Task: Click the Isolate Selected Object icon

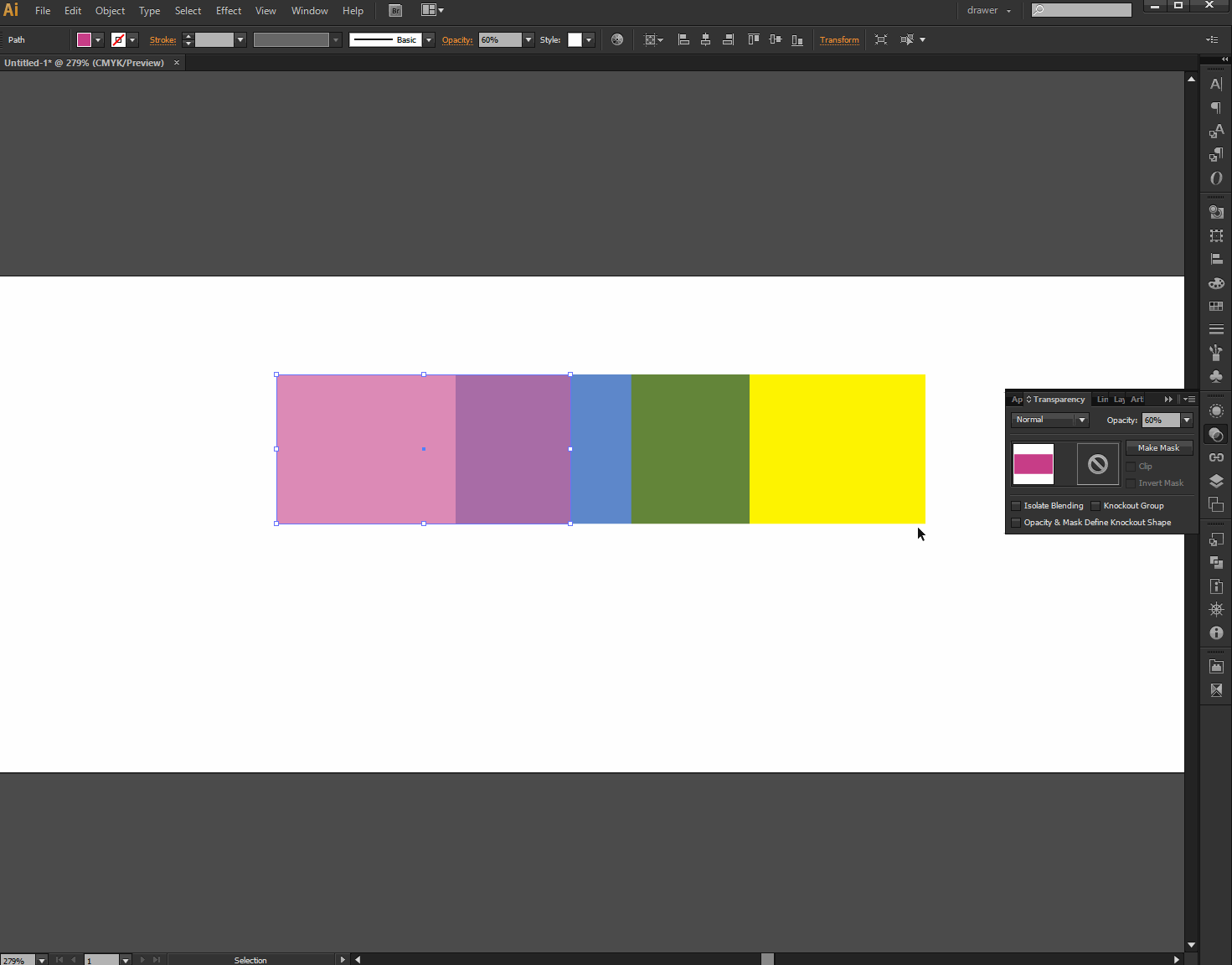Action: [x=881, y=39]
